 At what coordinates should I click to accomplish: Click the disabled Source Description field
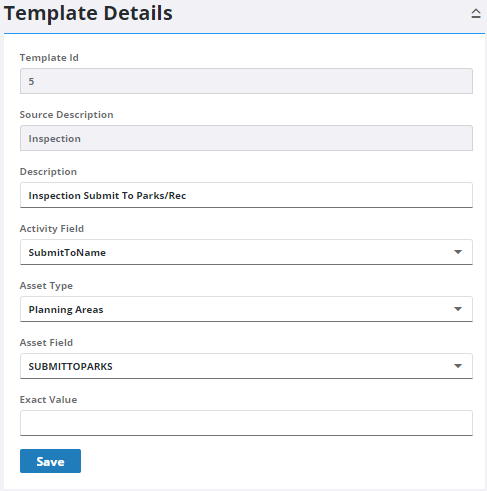coord(246,138)
